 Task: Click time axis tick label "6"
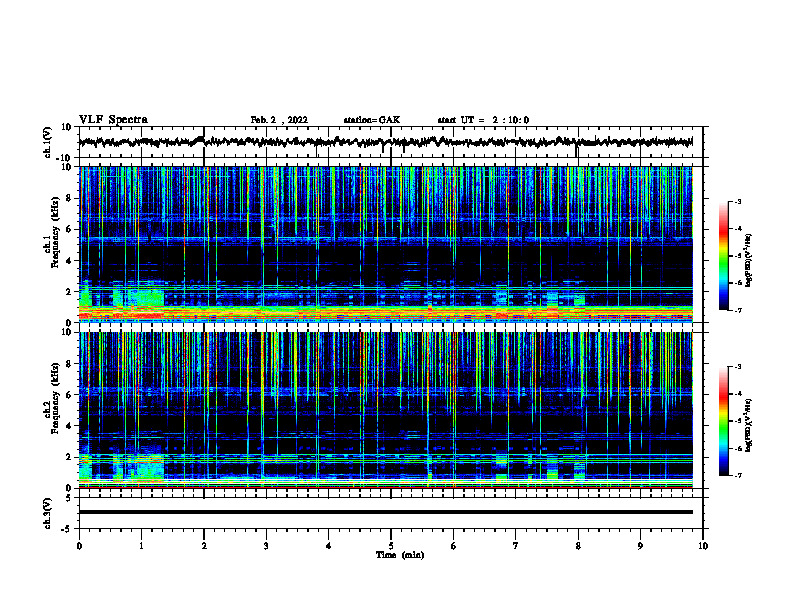(454, 546)
